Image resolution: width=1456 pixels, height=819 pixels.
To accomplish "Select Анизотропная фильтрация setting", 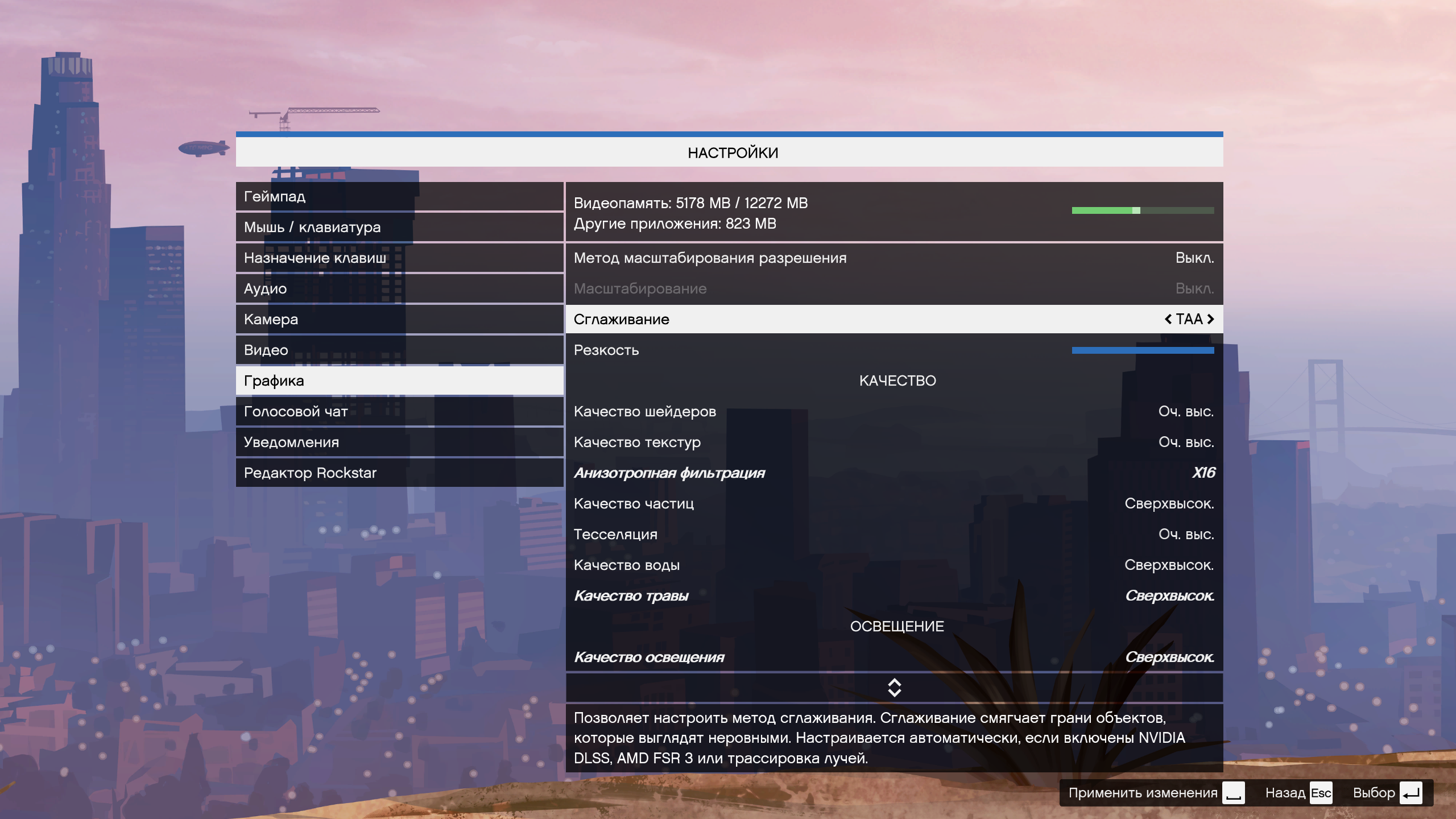I will point(894,473).
